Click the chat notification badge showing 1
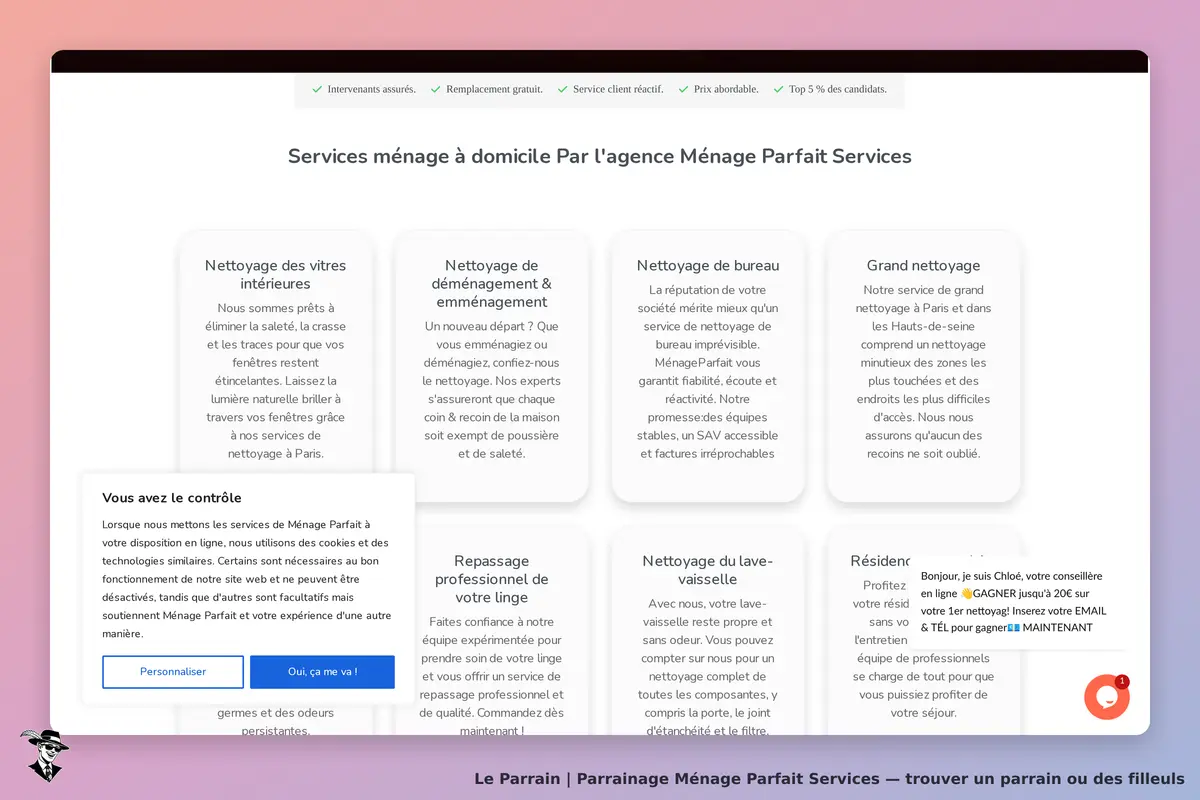 click(x=1122, y=681)
